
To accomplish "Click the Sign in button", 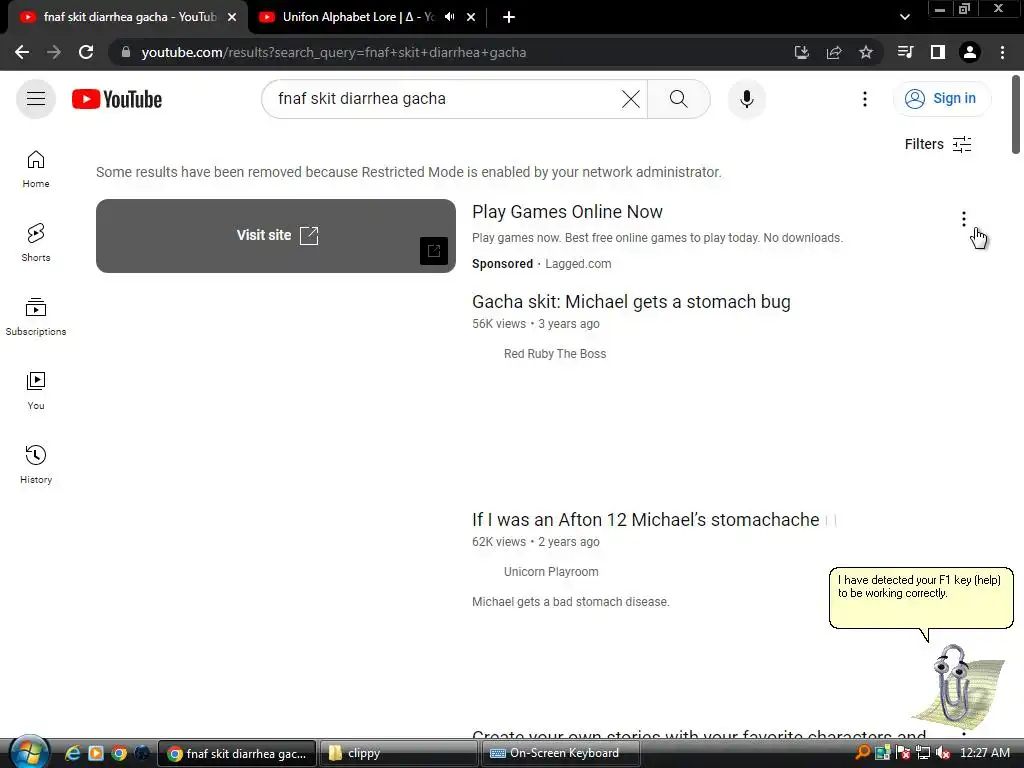I will click(942, 99).
